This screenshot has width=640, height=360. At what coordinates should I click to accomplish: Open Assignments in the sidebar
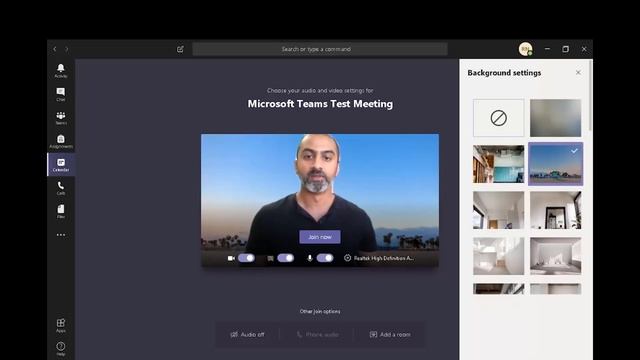click(x=61, y=141)
